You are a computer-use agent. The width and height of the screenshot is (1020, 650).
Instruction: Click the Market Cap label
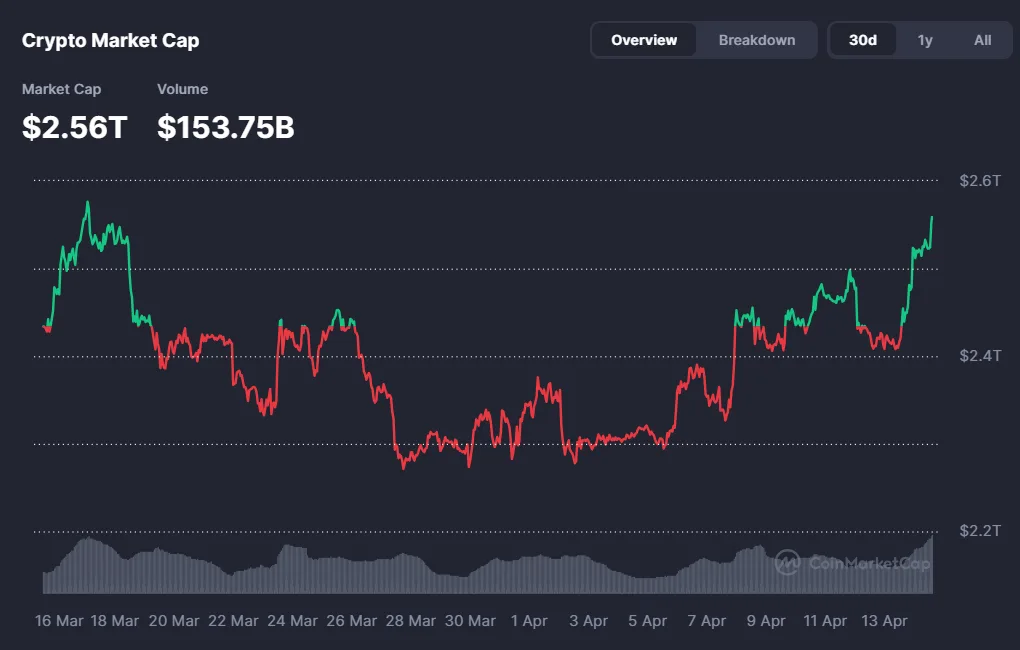point(61,89)
